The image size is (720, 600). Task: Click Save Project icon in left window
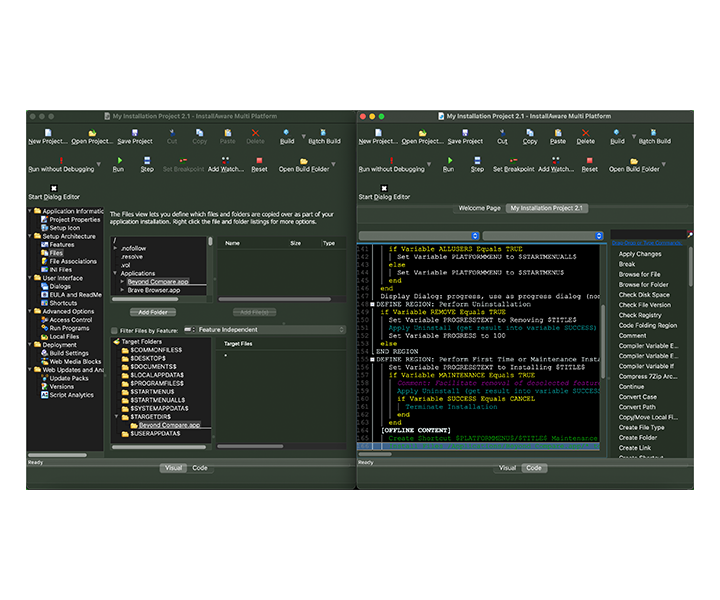pos(135,133)
